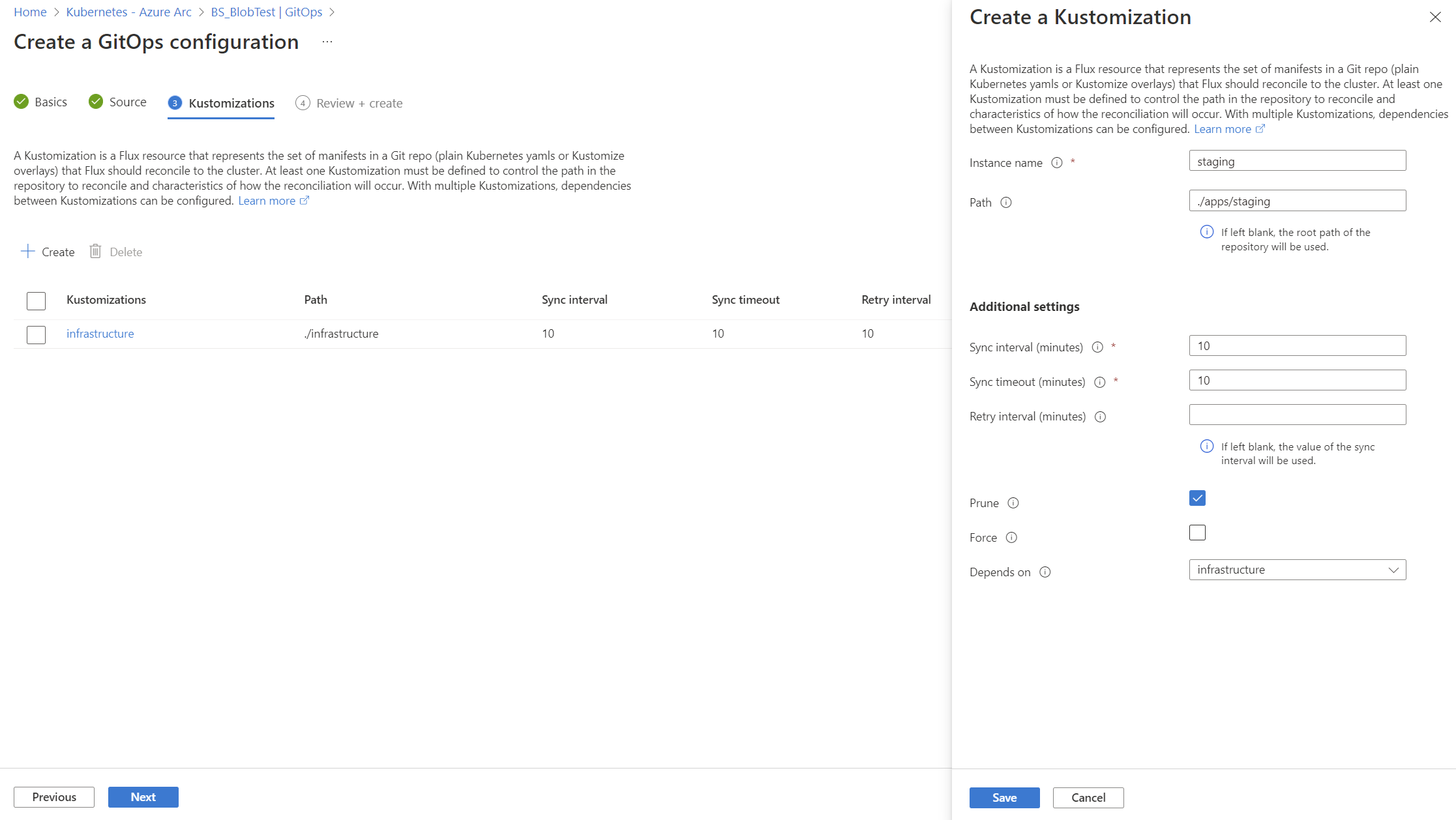Switch to the Source tab

(x=128, y=102)
